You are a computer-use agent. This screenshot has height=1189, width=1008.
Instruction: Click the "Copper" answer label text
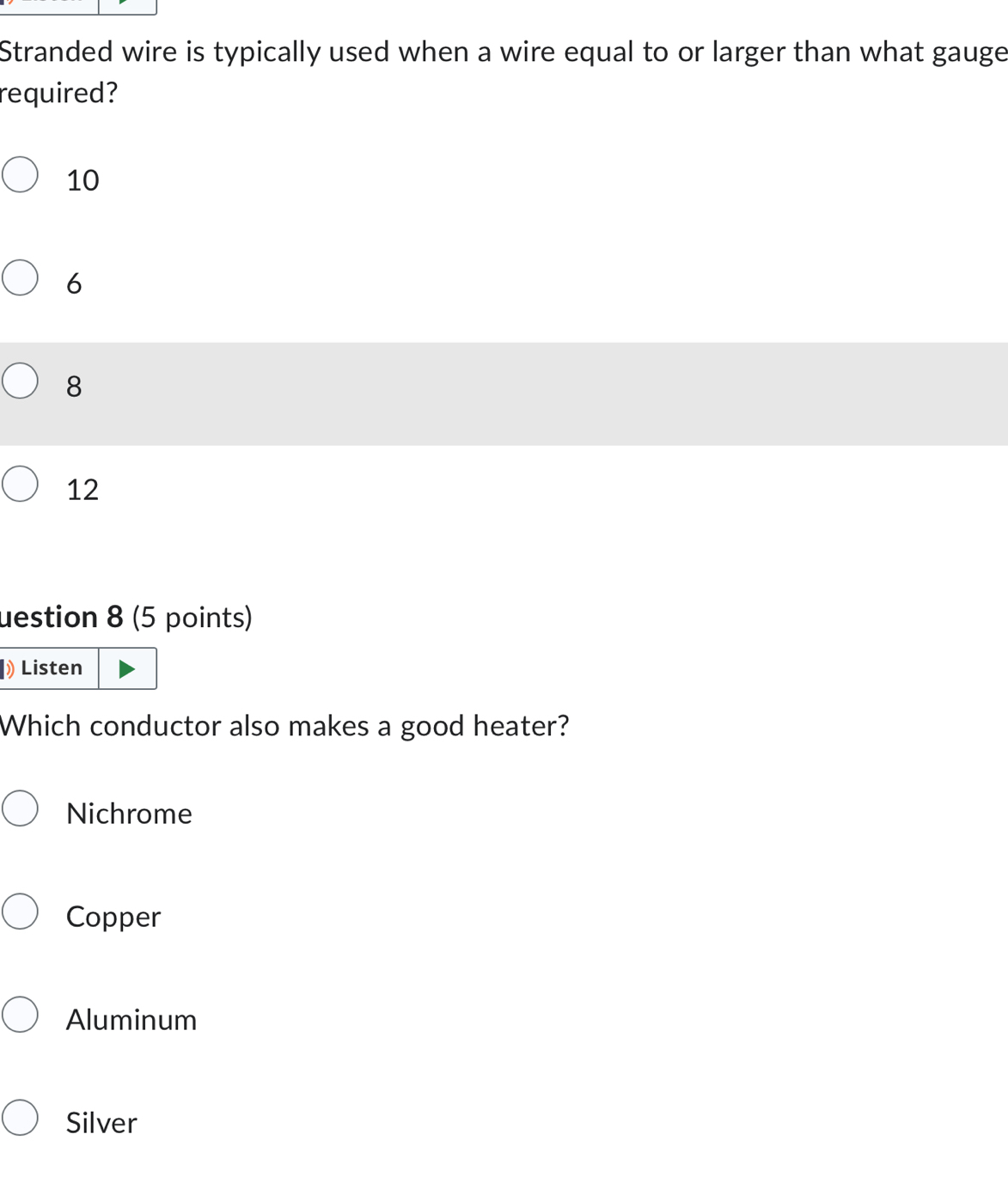[113, 917]
